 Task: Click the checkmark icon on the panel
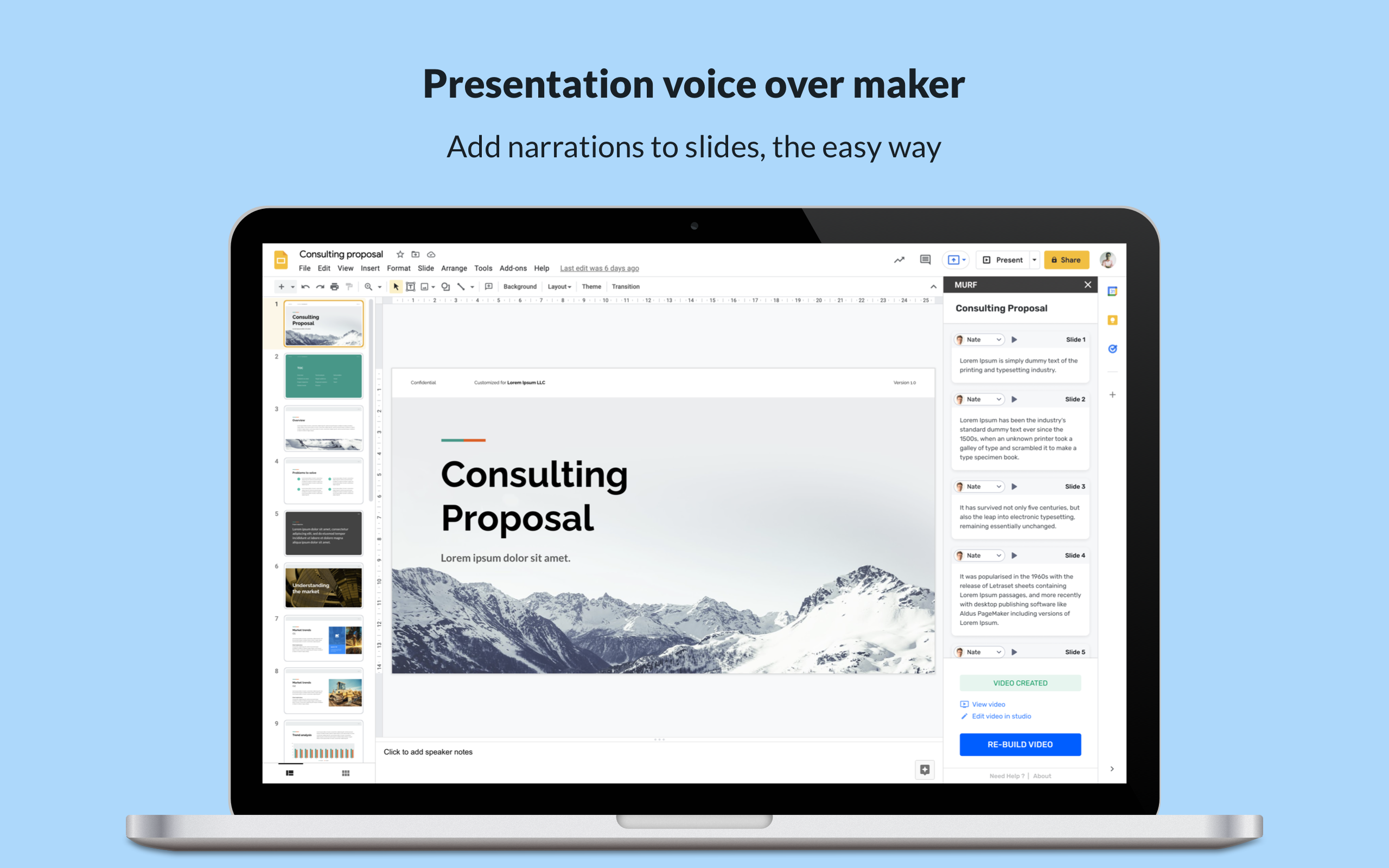pos(1113,349)
